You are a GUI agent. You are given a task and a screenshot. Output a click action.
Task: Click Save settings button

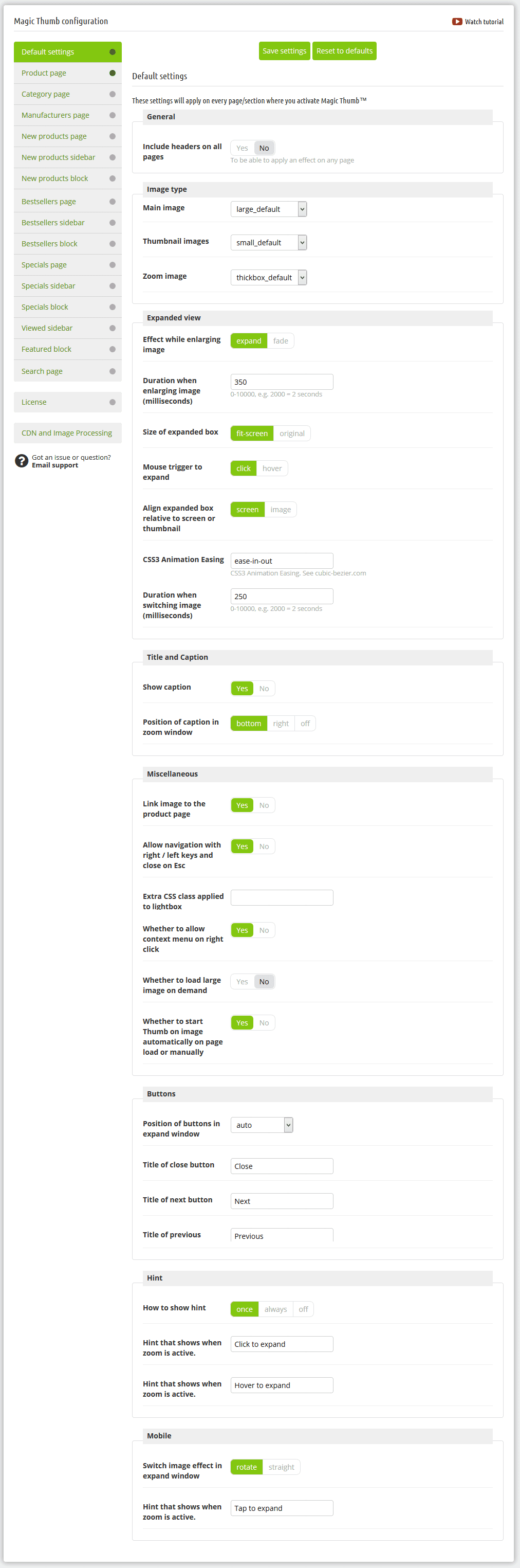[285, 50]
